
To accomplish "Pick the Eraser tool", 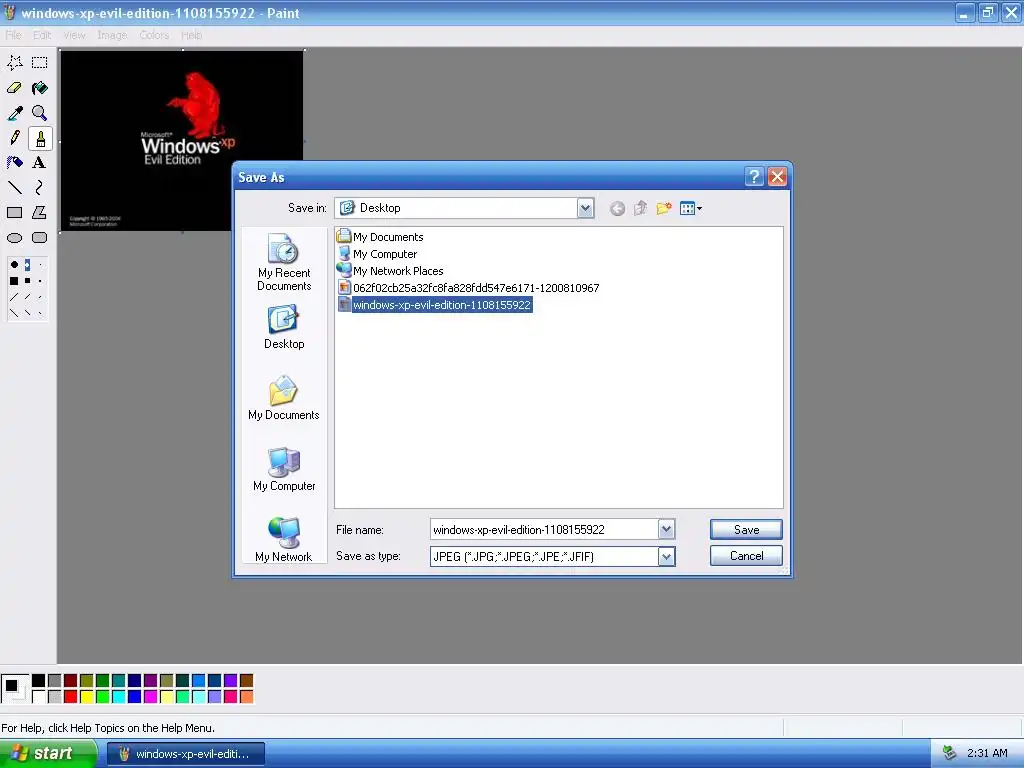I will 14,88.
